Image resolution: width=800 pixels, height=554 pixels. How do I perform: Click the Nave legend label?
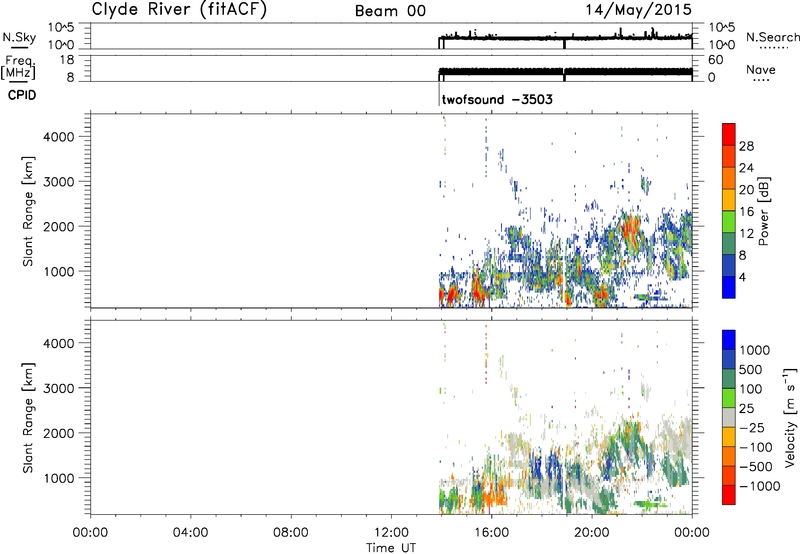pyautogui.click(x=761, y=70)
